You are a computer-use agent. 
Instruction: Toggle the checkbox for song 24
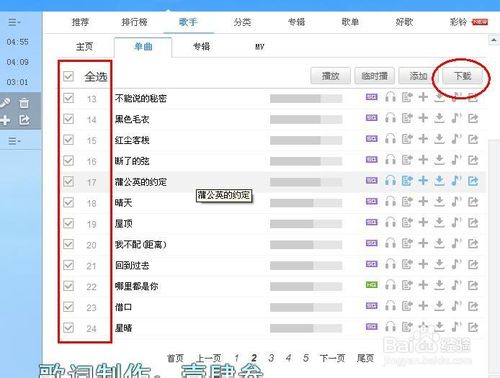pos(68,327)
